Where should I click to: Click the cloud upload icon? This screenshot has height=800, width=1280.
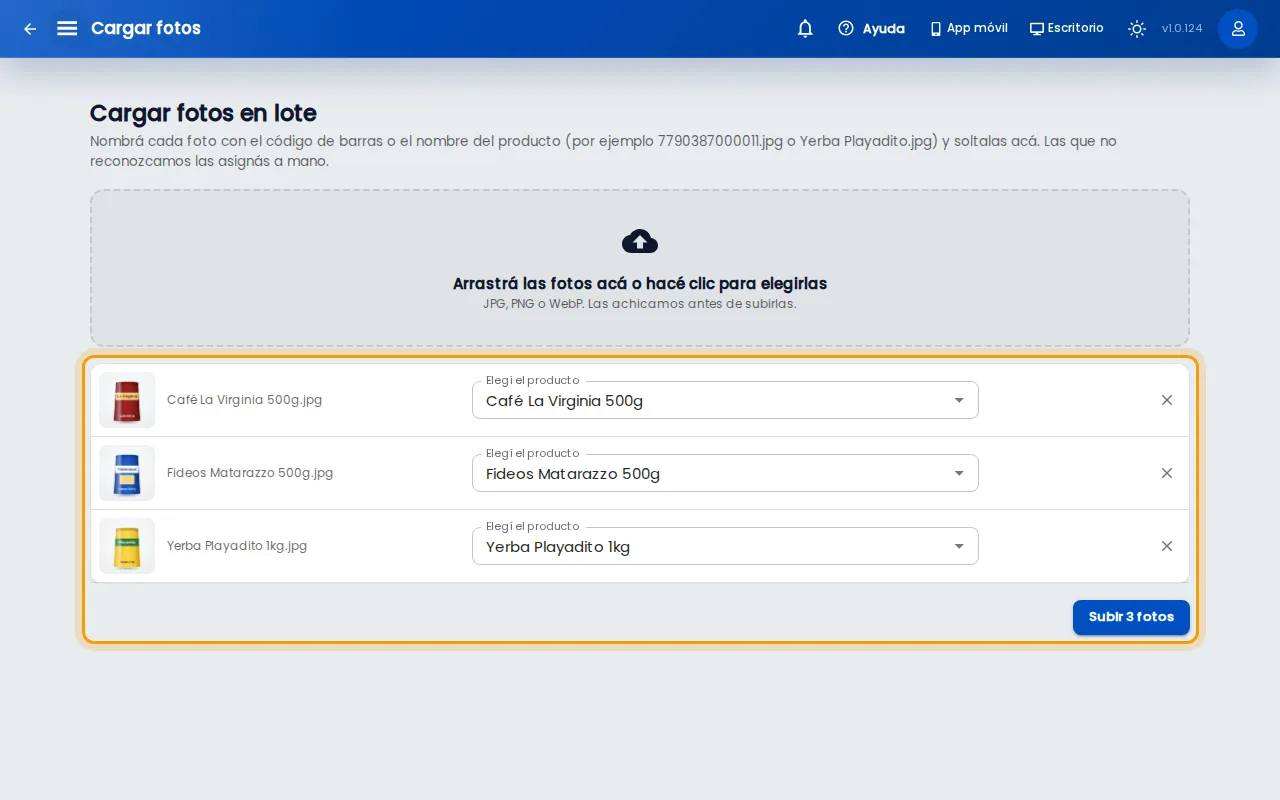click(640, 241)
